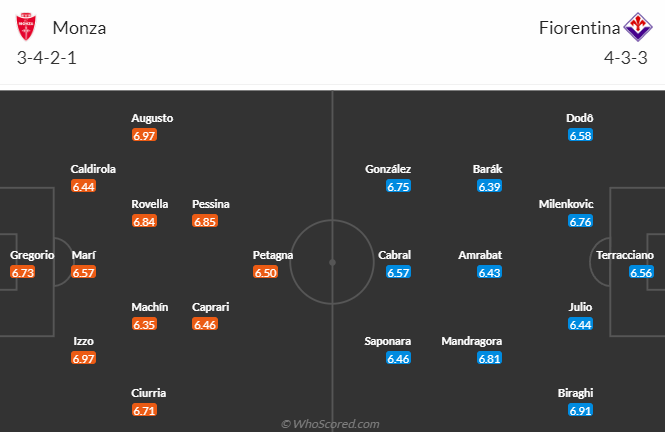665x432 pixels.
Task: Click the Fiorentina club crest icon
Action: coord(636,27)
